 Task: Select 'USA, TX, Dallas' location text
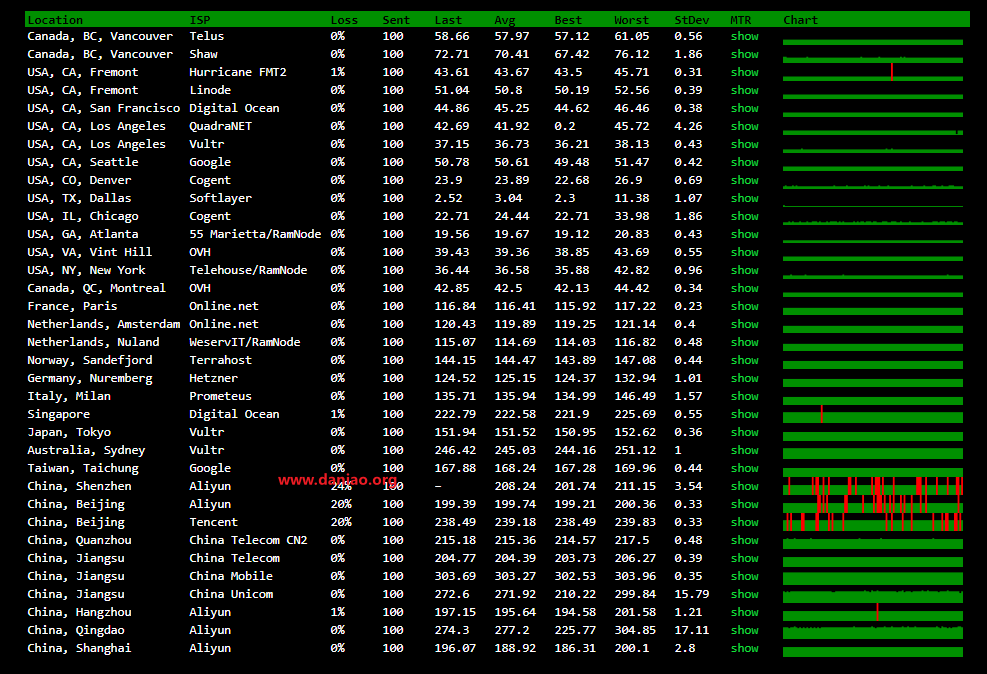click(x=79, y=198)
